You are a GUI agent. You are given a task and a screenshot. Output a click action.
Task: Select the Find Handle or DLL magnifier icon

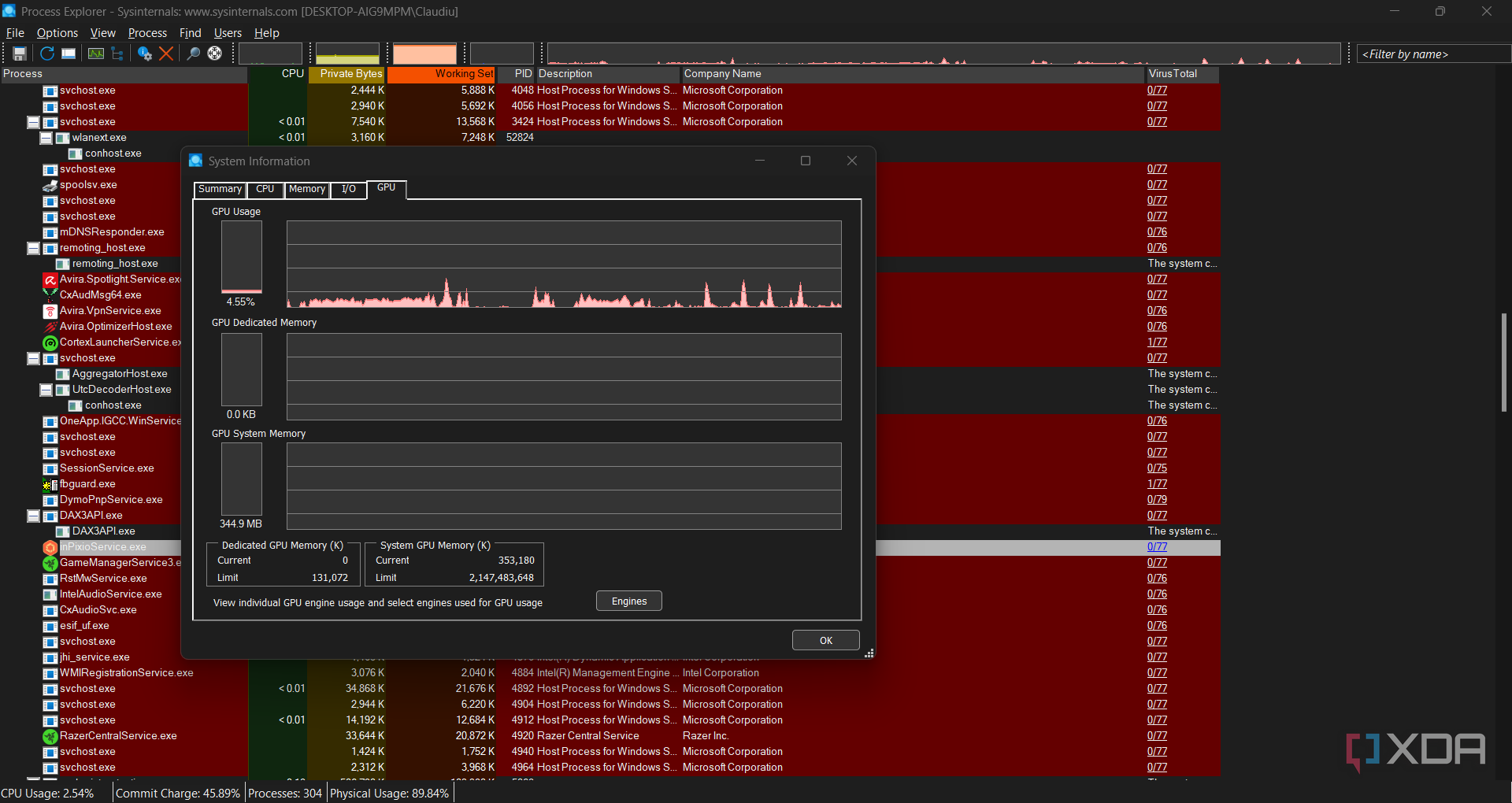(x=193, y=54)
